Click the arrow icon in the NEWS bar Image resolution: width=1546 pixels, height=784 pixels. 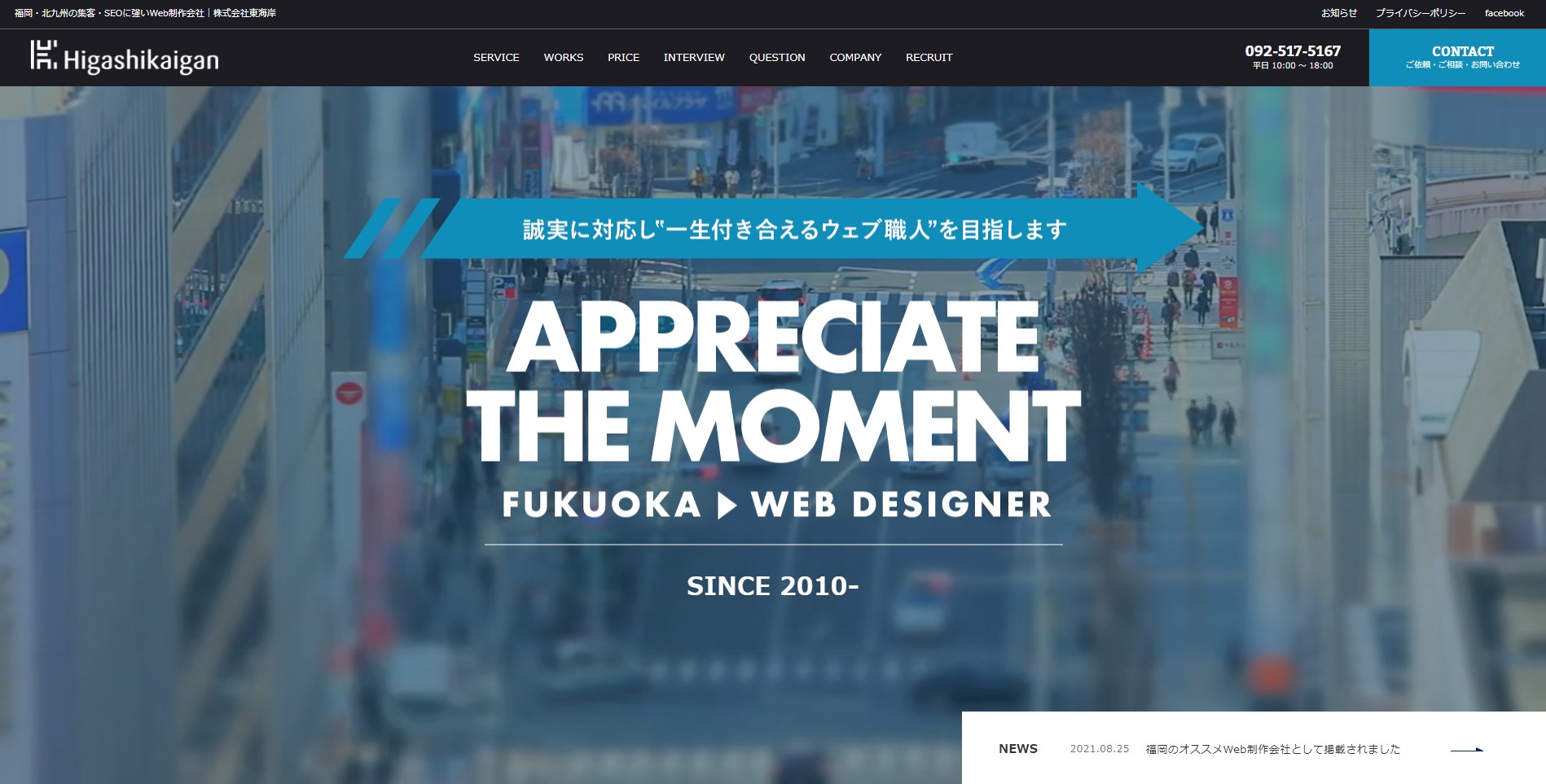[x=1467, y=749]
